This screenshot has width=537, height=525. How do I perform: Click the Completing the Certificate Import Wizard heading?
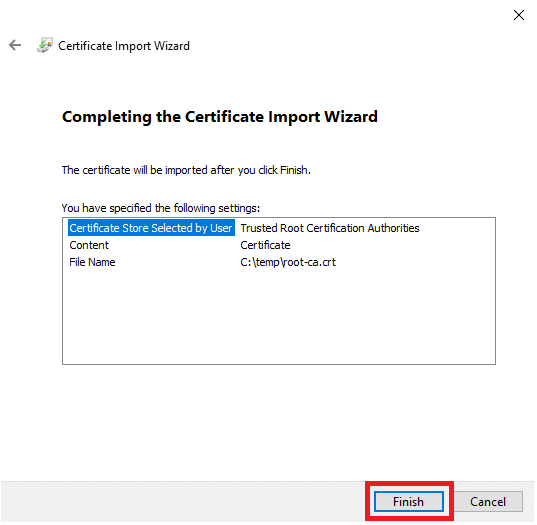(x=220, y=117)
